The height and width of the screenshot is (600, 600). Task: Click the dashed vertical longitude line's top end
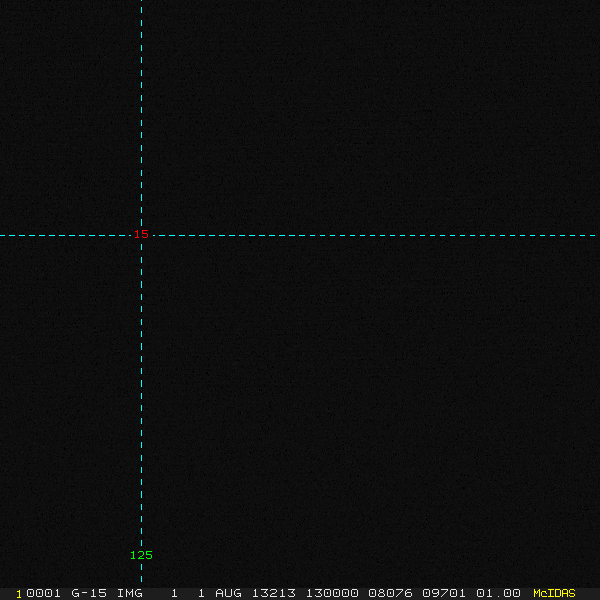tap(141, 5)
